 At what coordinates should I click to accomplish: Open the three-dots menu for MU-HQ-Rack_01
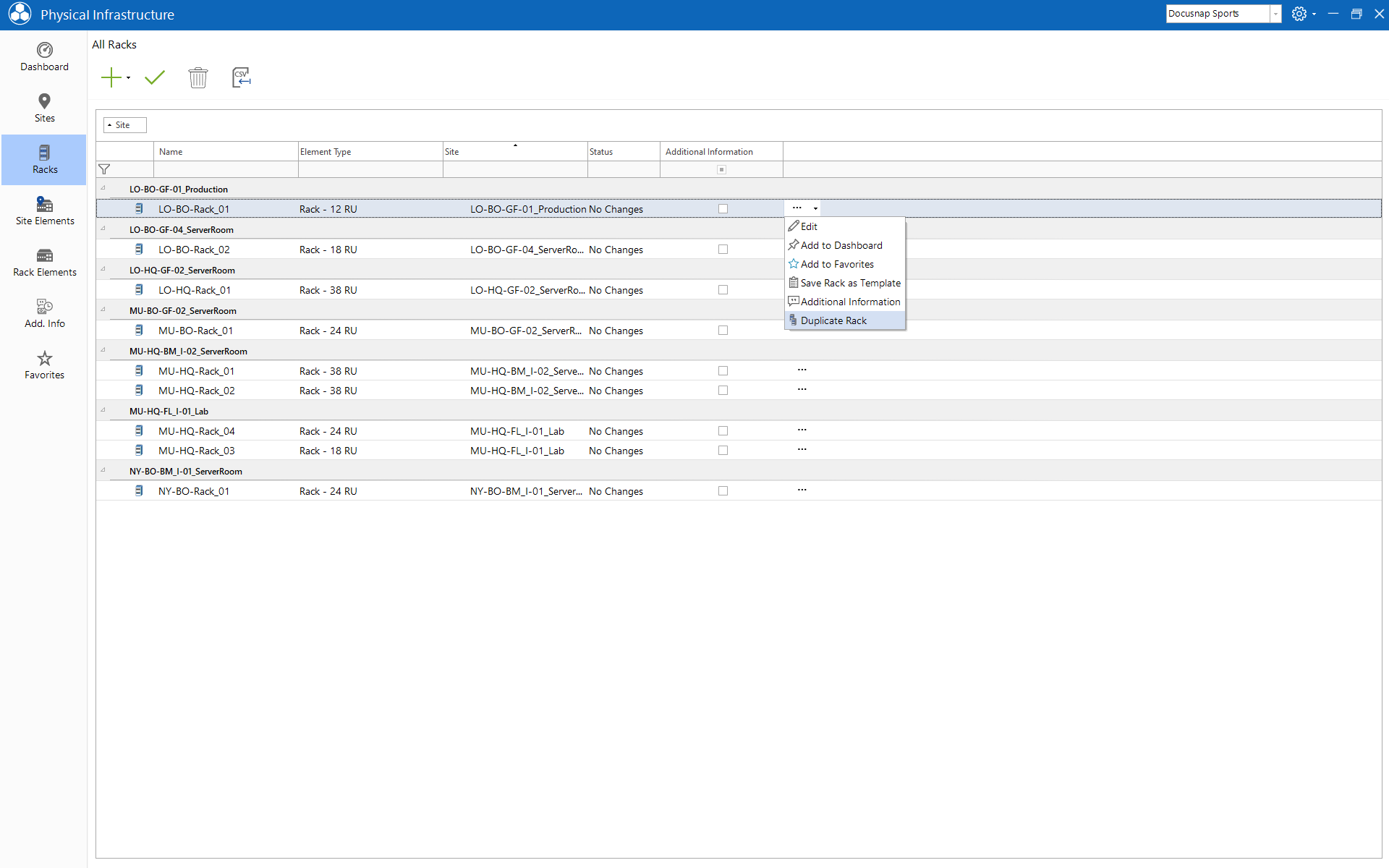(802, 370)
